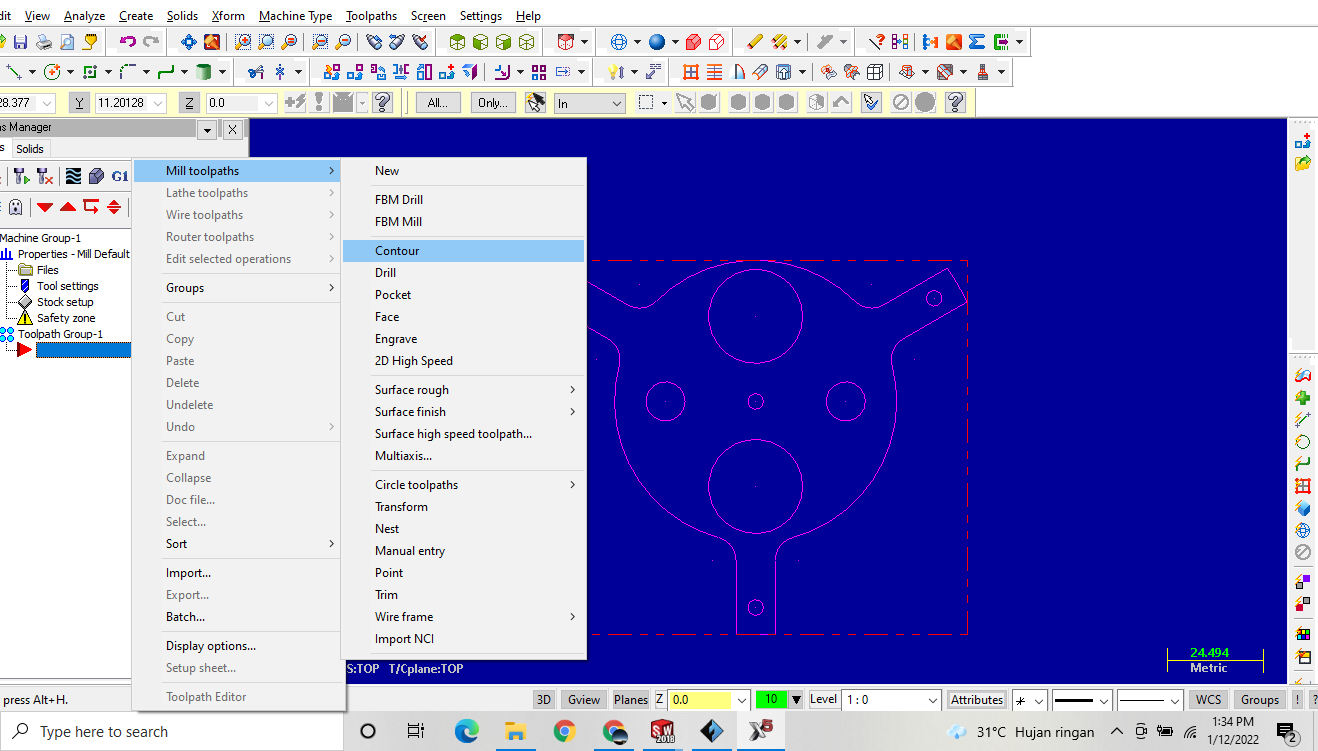Click the Attributes button in the status bar

976,699
